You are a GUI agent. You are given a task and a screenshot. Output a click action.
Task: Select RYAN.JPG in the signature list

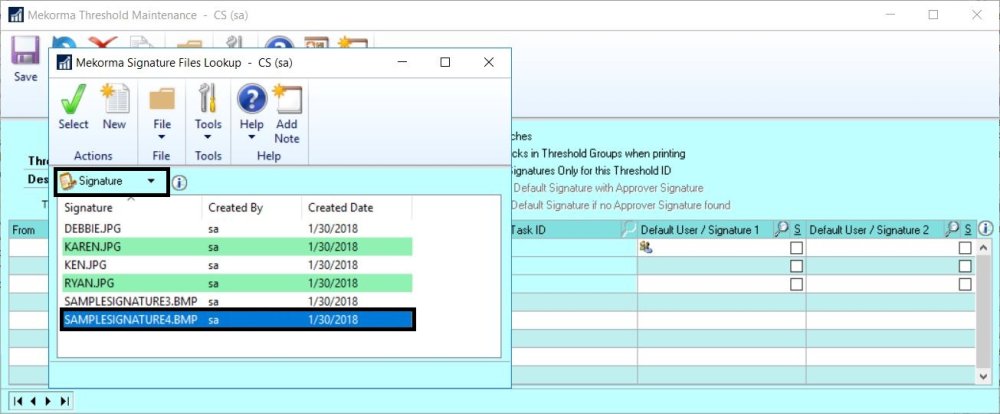point(237,283)
